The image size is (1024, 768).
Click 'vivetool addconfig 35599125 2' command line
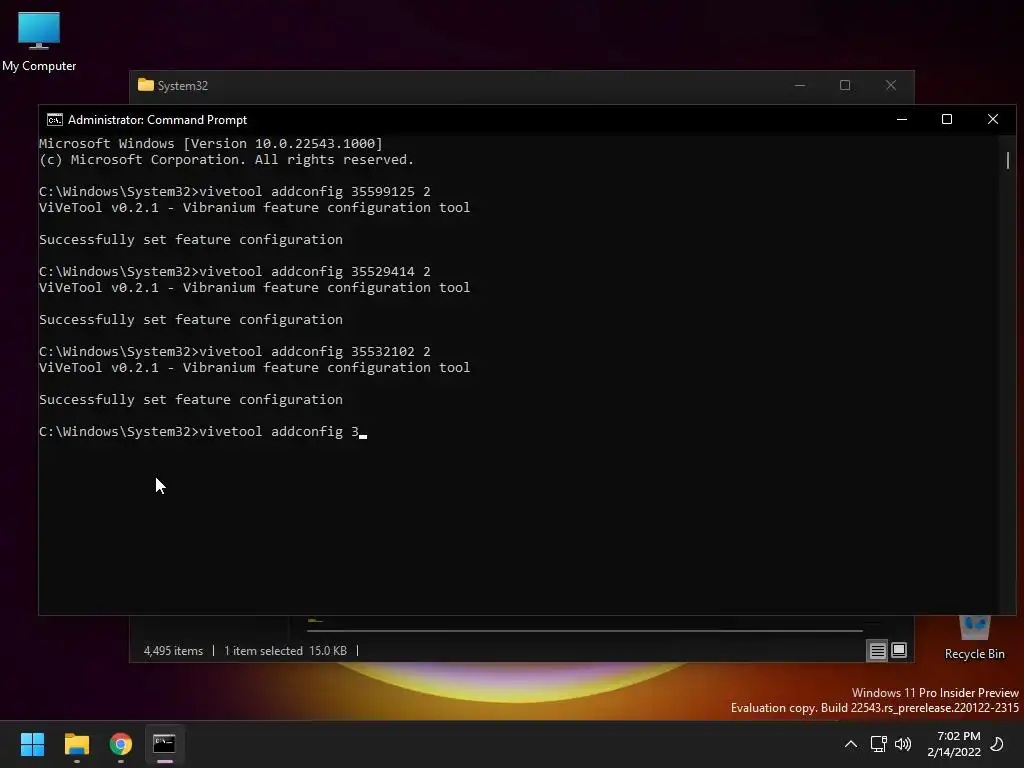(234, 191)
